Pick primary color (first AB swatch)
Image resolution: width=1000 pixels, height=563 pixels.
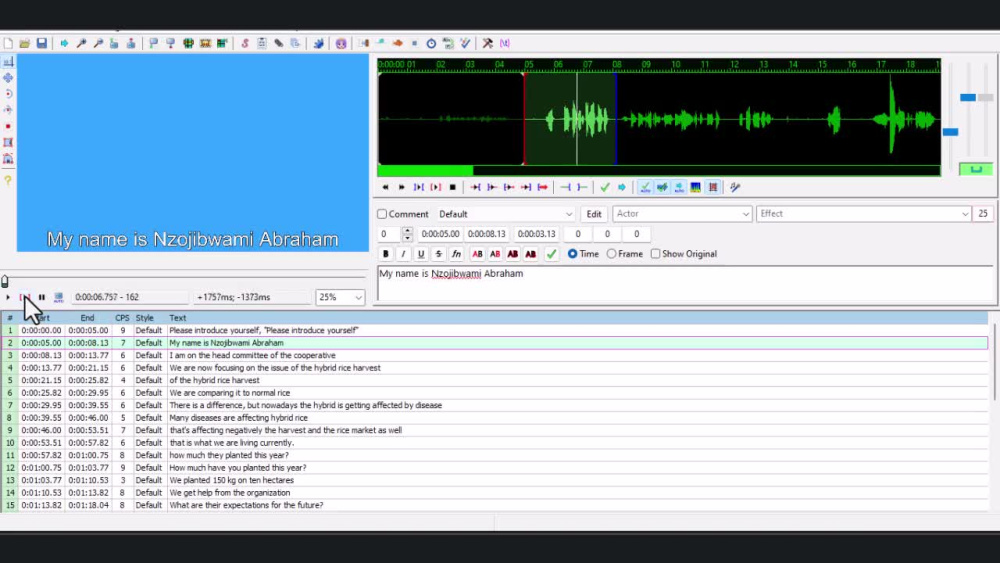tap(477, 254)
